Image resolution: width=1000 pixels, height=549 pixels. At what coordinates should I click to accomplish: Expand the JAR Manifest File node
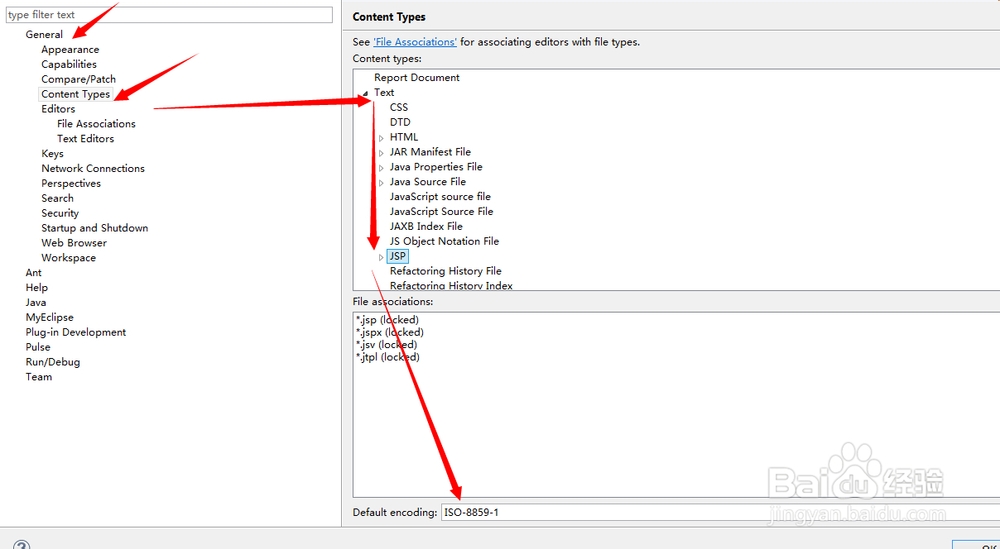[381, 153]
